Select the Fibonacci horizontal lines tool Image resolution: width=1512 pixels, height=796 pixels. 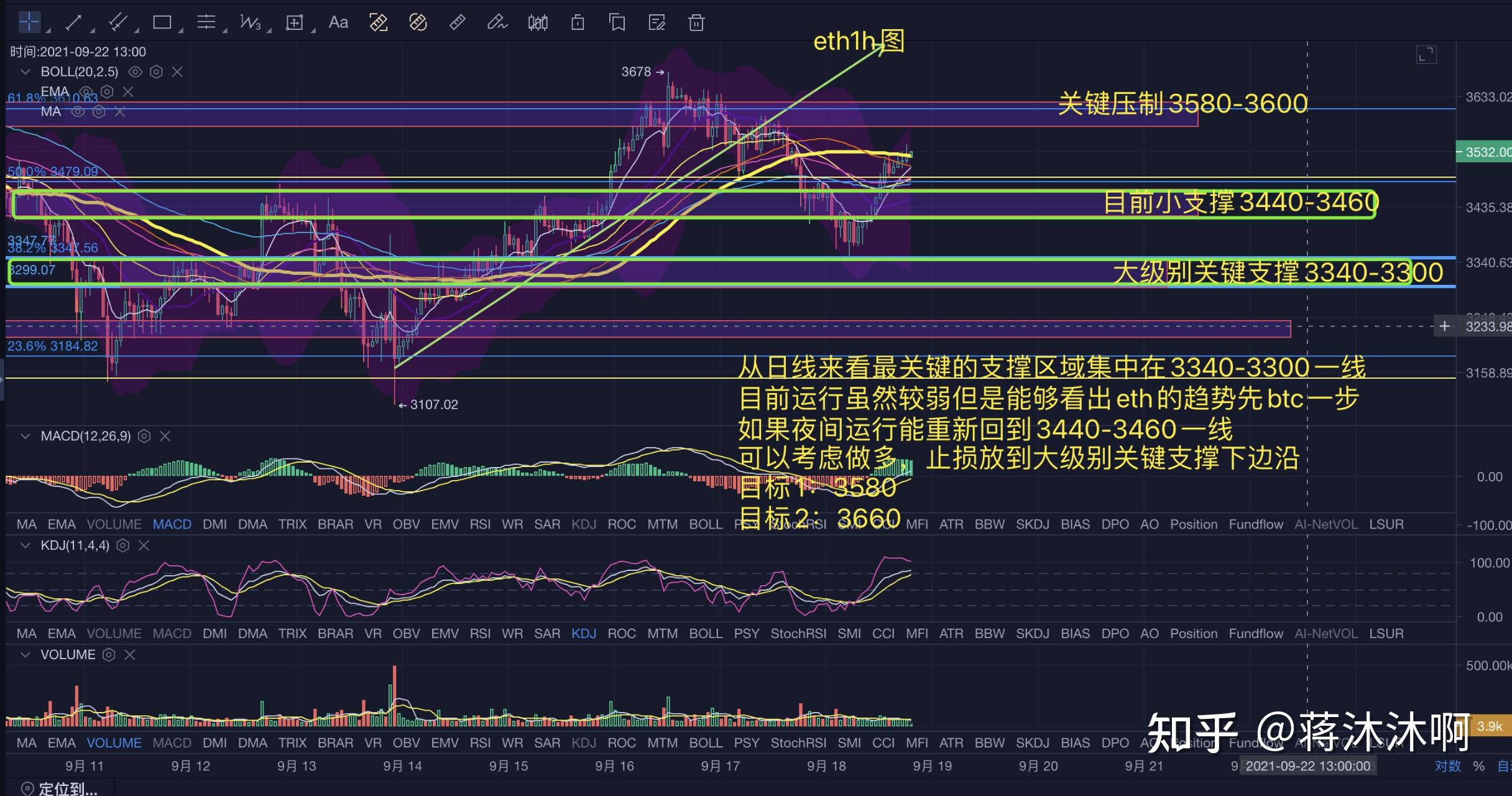click(206, 23)
